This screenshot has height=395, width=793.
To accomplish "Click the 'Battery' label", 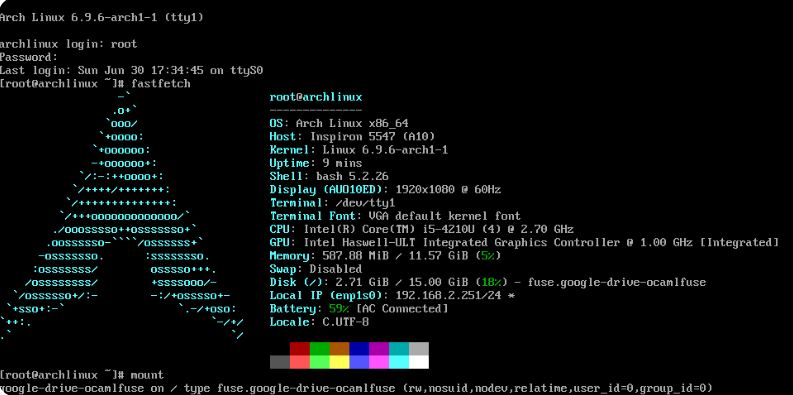I will pos(293,309).
